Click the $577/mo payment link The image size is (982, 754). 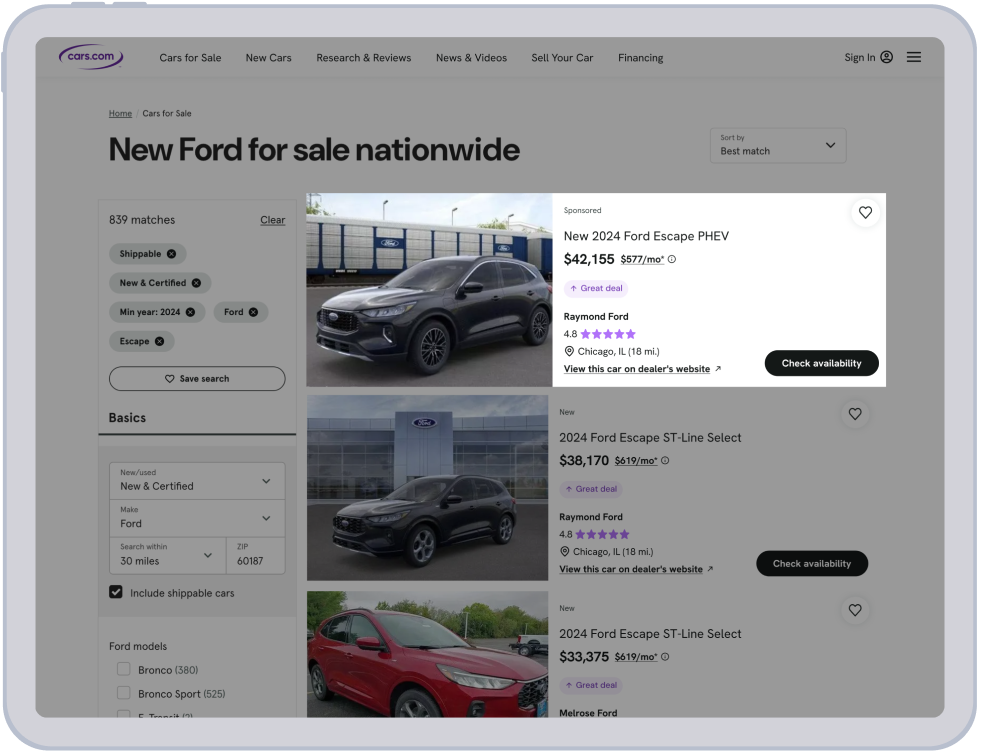[645, 261]
